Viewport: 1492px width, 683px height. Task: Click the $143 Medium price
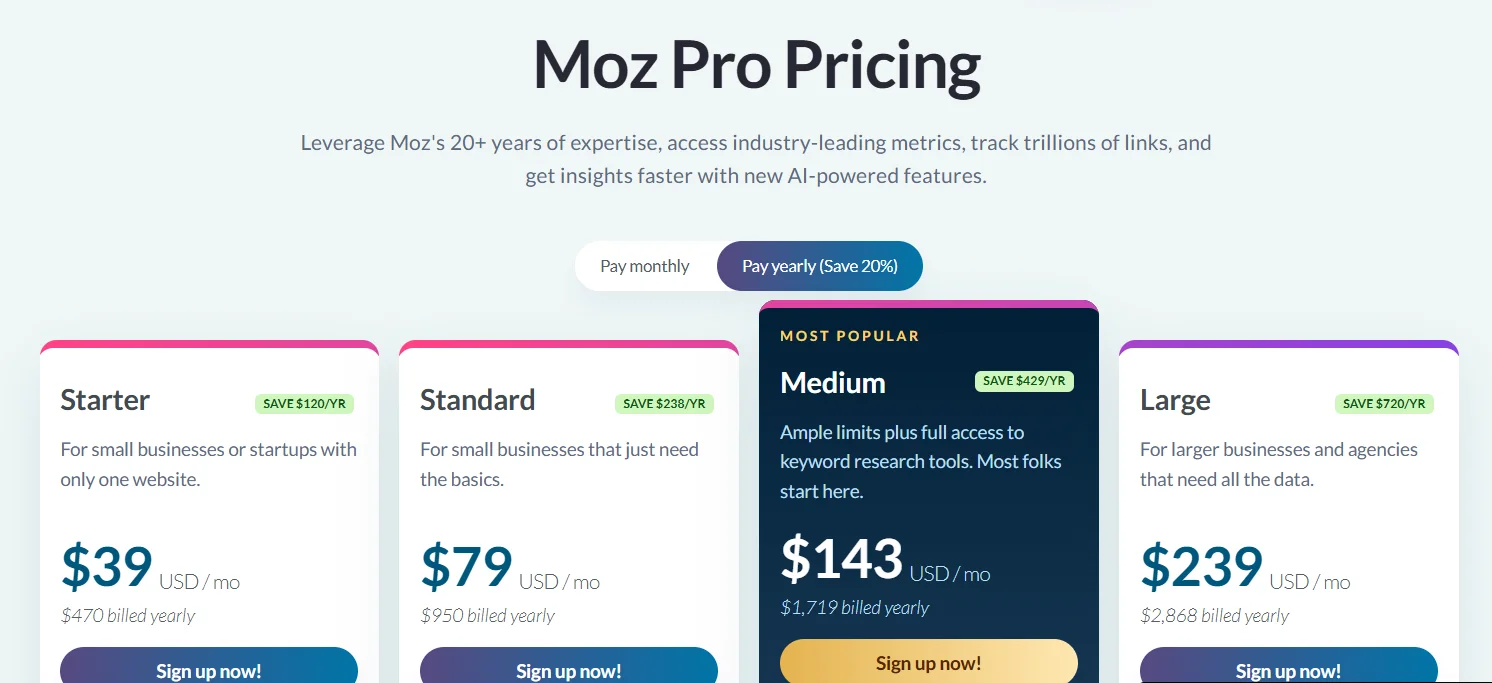coord(841,558)
